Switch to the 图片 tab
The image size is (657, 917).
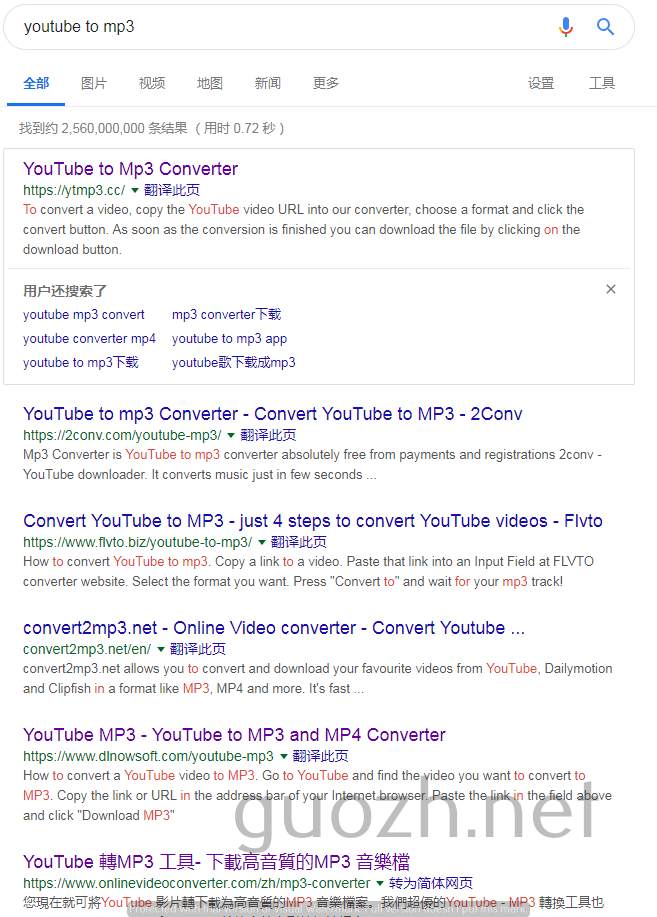(94, 84)
